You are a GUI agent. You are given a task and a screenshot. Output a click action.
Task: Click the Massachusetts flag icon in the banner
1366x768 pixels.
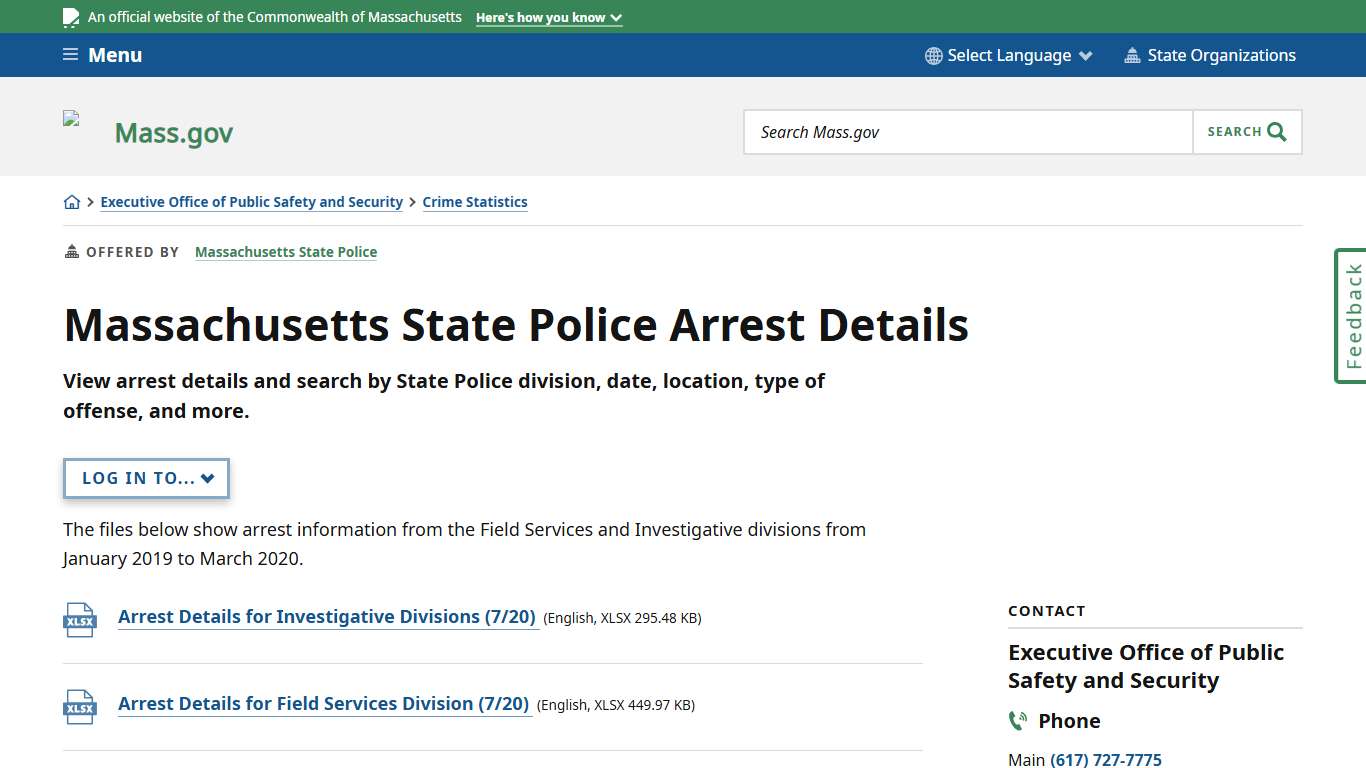point(70,16)
